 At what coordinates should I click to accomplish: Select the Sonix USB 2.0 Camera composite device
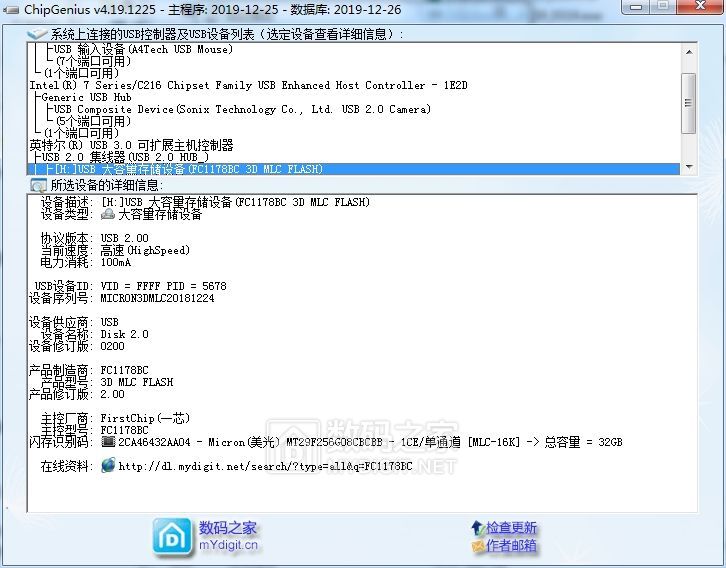(x=242, y=109)
